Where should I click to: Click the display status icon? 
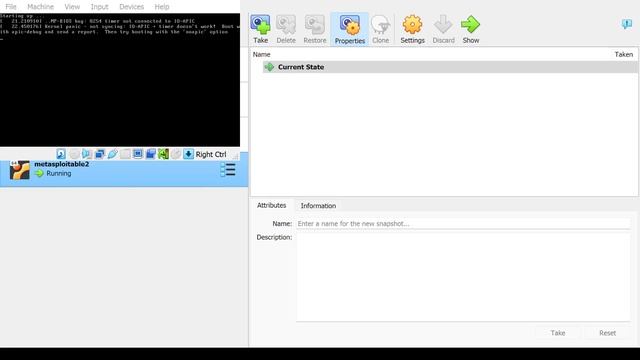138,154
